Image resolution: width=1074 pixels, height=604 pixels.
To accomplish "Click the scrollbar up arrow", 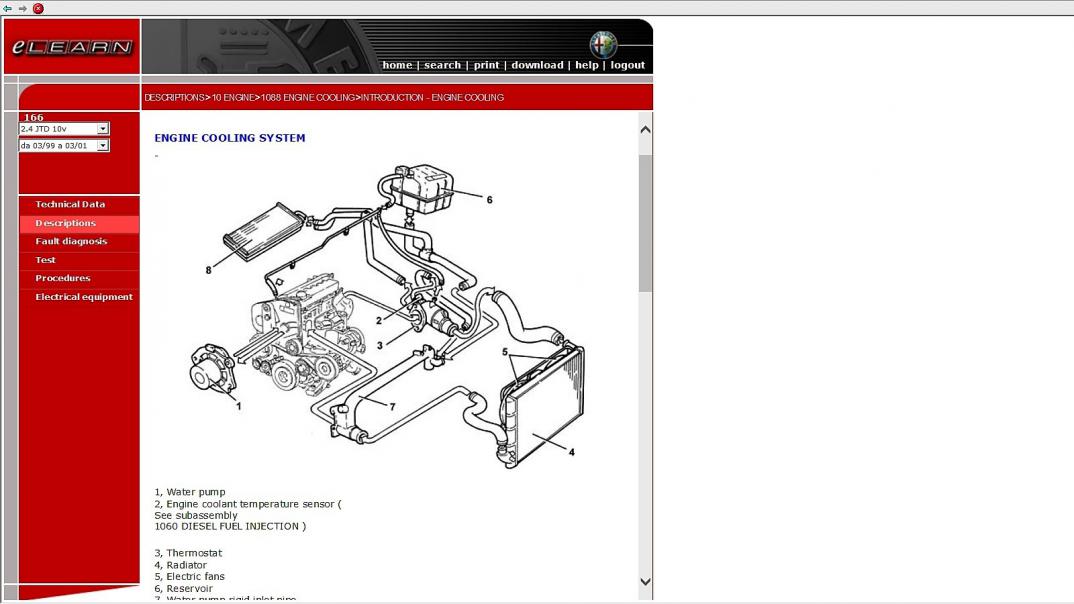I will pos(645,129).
